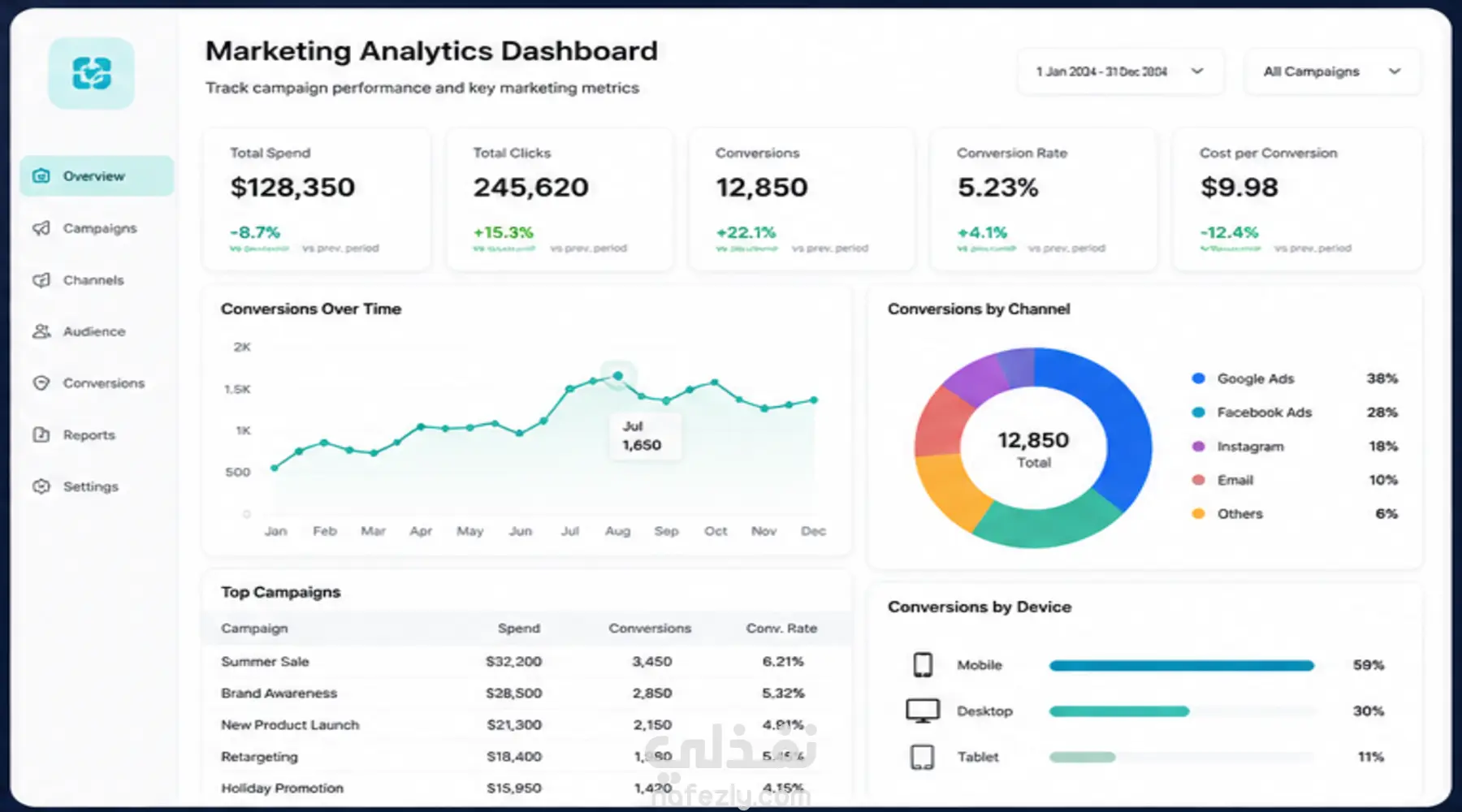The width and height of the screenshot is (1462, 812).
Task: Click the Channels sidebar icon
Action: click(41, 280)
